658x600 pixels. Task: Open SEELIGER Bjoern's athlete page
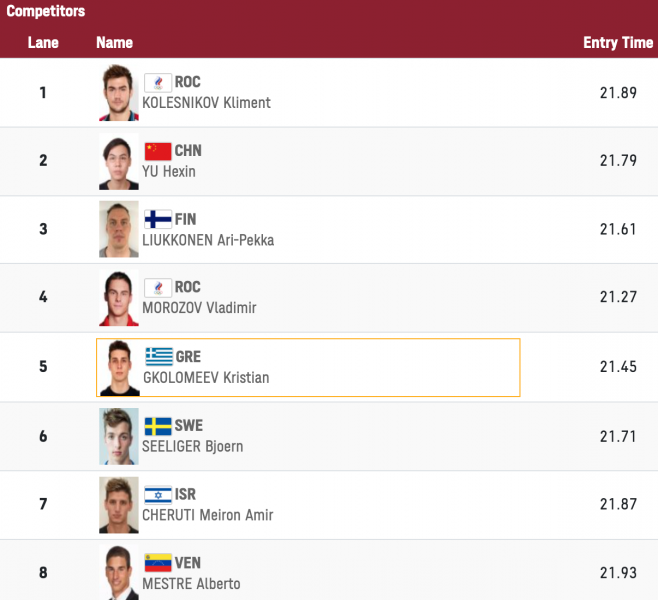(192, 446)
